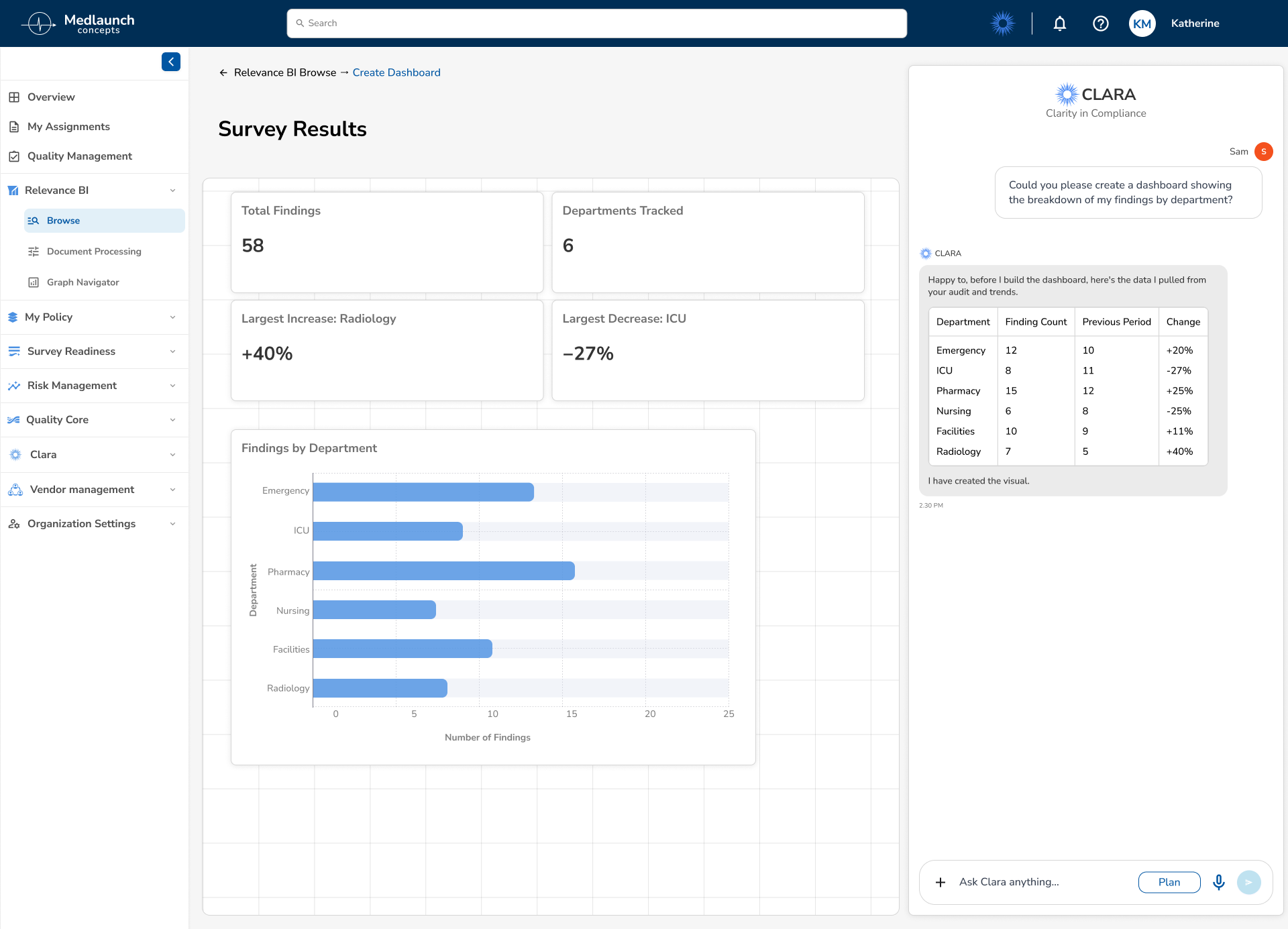
Task: Click the Graph Navigator chart icon
Action: (x=34, y=282)
